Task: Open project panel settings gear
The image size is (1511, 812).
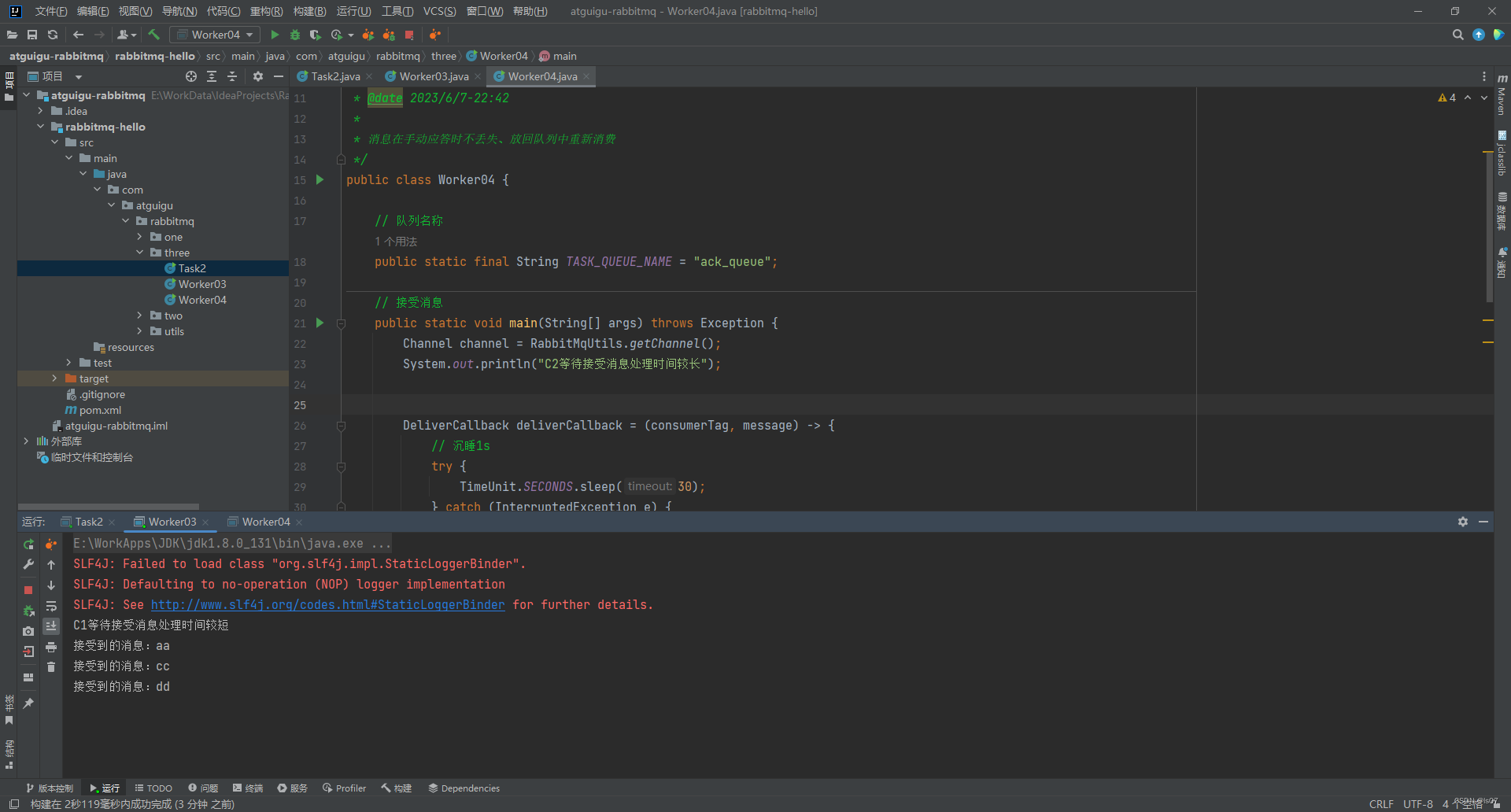Action: point(258,76)
